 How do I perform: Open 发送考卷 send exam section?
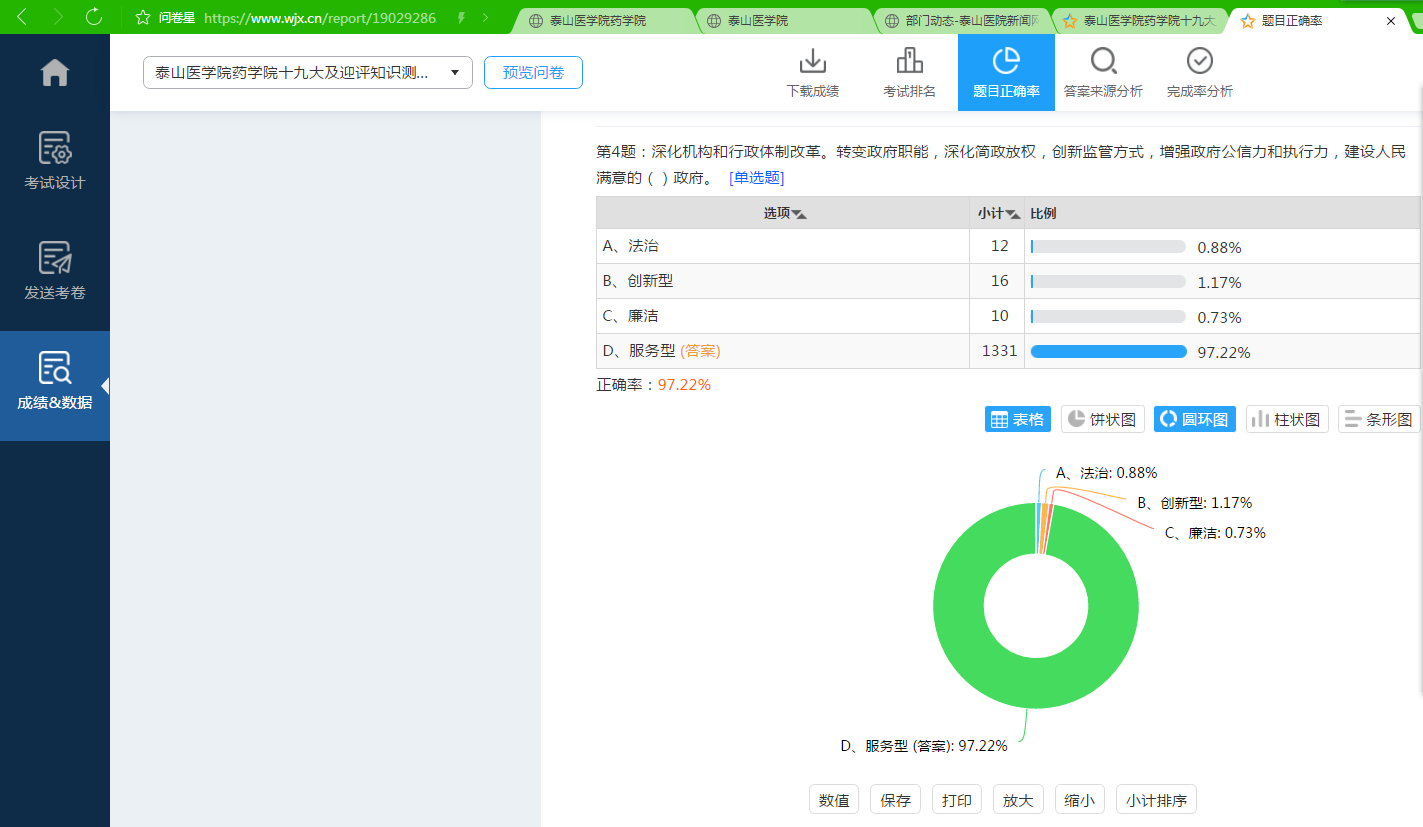coord(54,271)
